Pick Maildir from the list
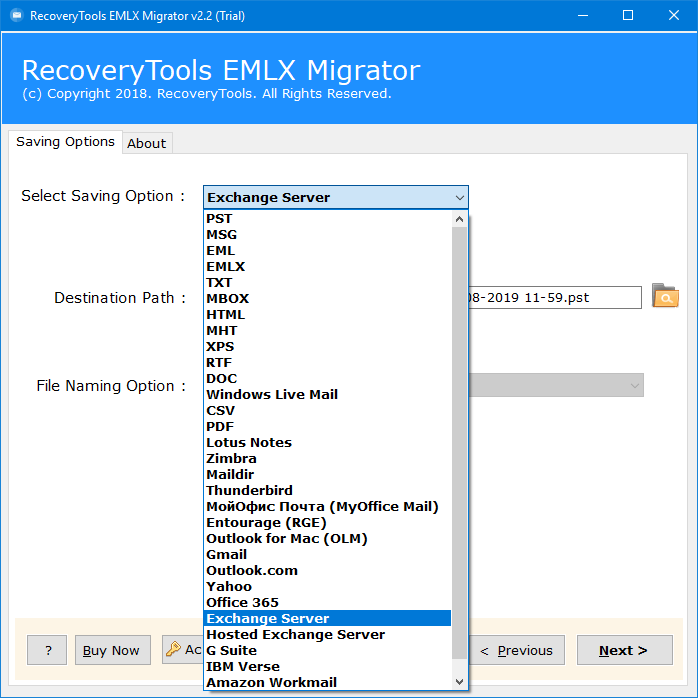The width and height of the screenshot is (698, 698). [327, 475]
